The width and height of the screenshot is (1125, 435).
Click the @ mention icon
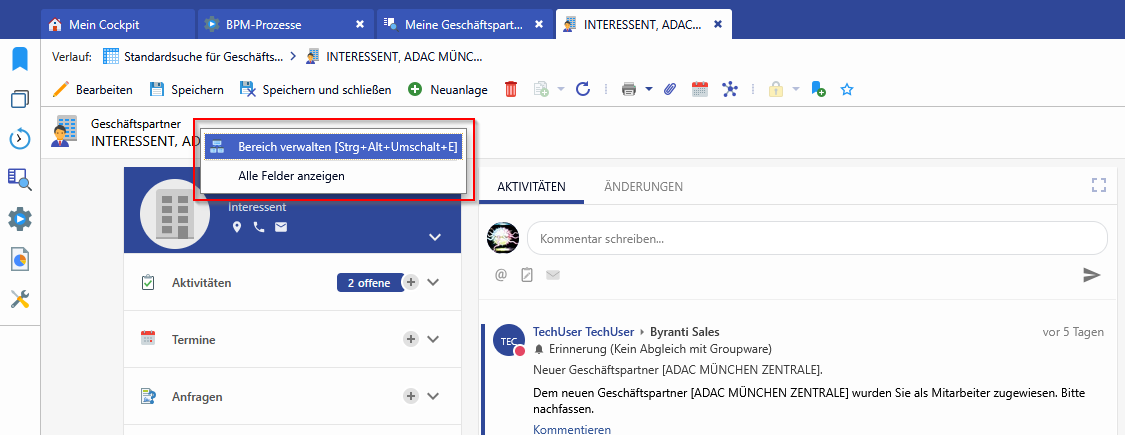[x=501, y=275]
